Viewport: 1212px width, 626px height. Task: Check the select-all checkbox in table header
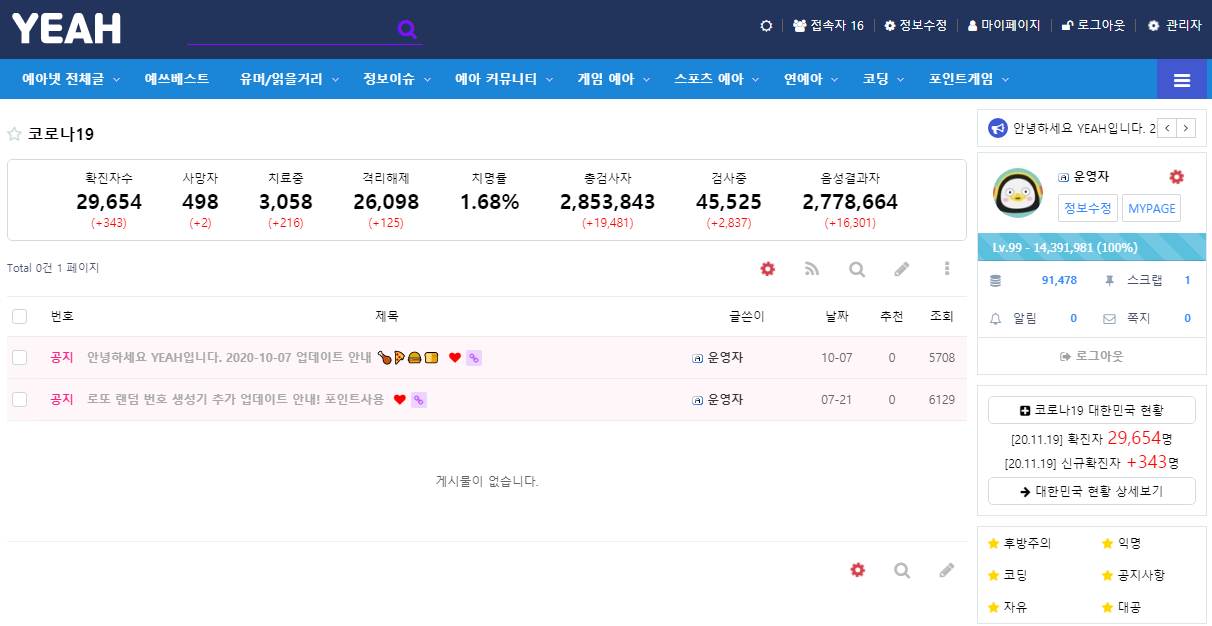click(x=20, y=316)
